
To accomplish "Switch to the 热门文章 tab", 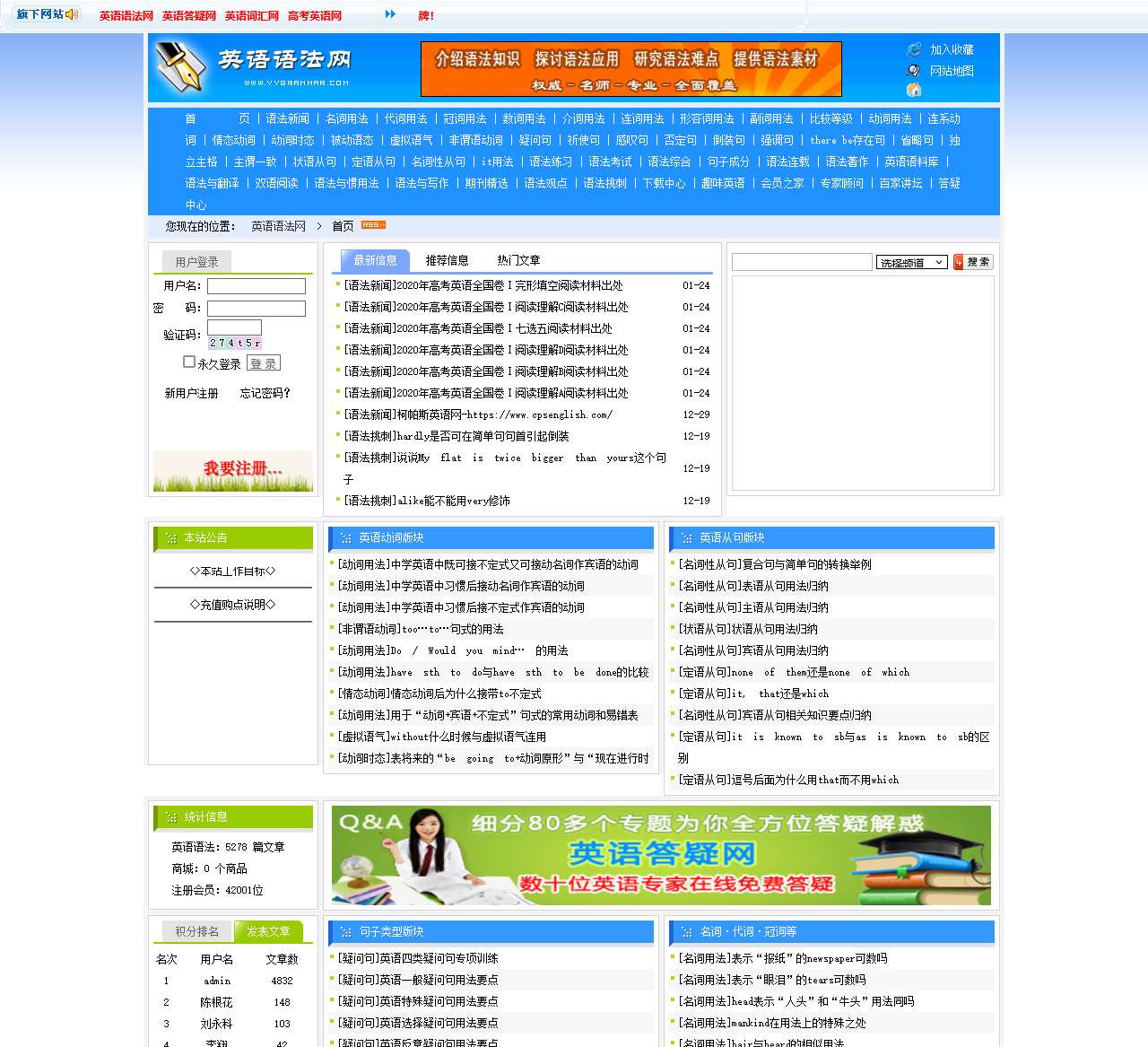I will click(518, 260).
